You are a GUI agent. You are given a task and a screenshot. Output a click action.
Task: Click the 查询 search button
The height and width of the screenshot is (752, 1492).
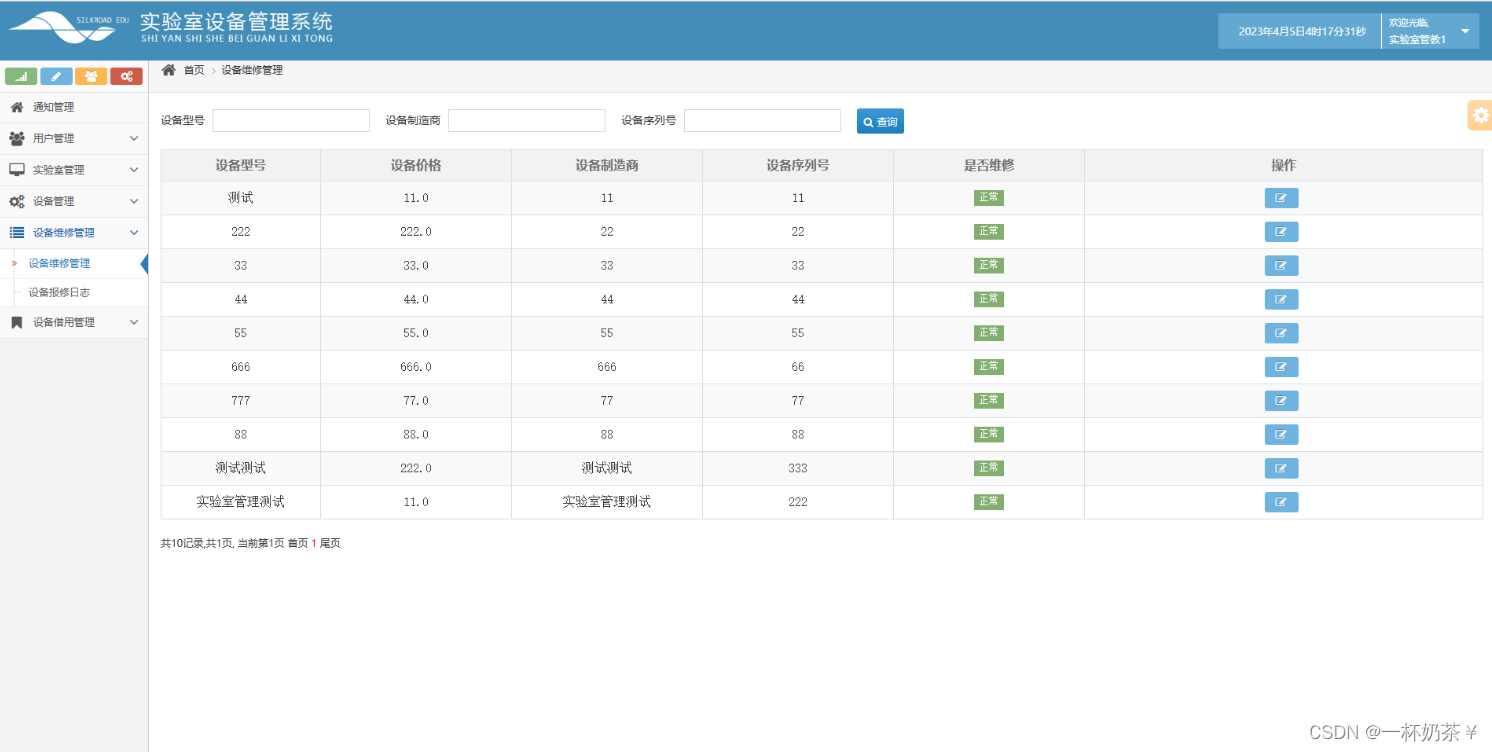tap(880, 122)
